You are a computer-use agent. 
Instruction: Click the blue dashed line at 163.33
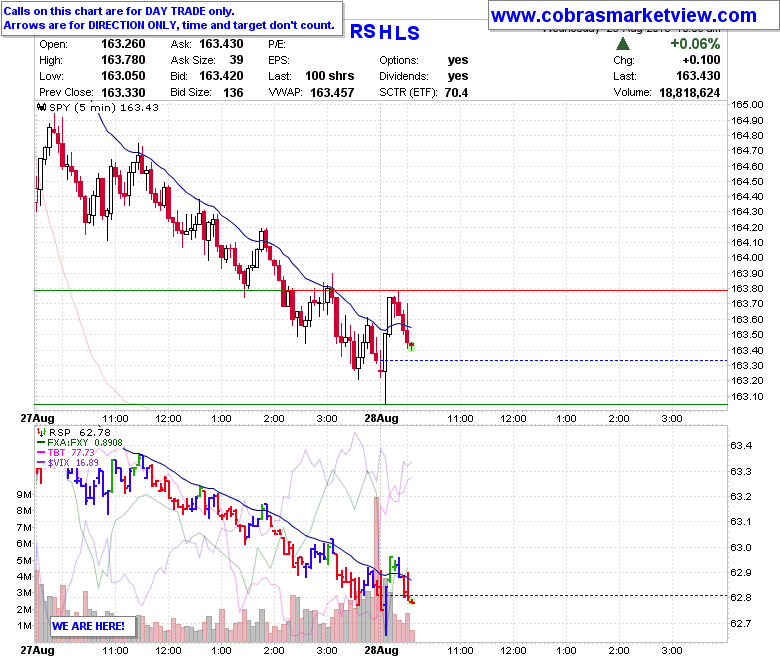[x=556, y=361]
